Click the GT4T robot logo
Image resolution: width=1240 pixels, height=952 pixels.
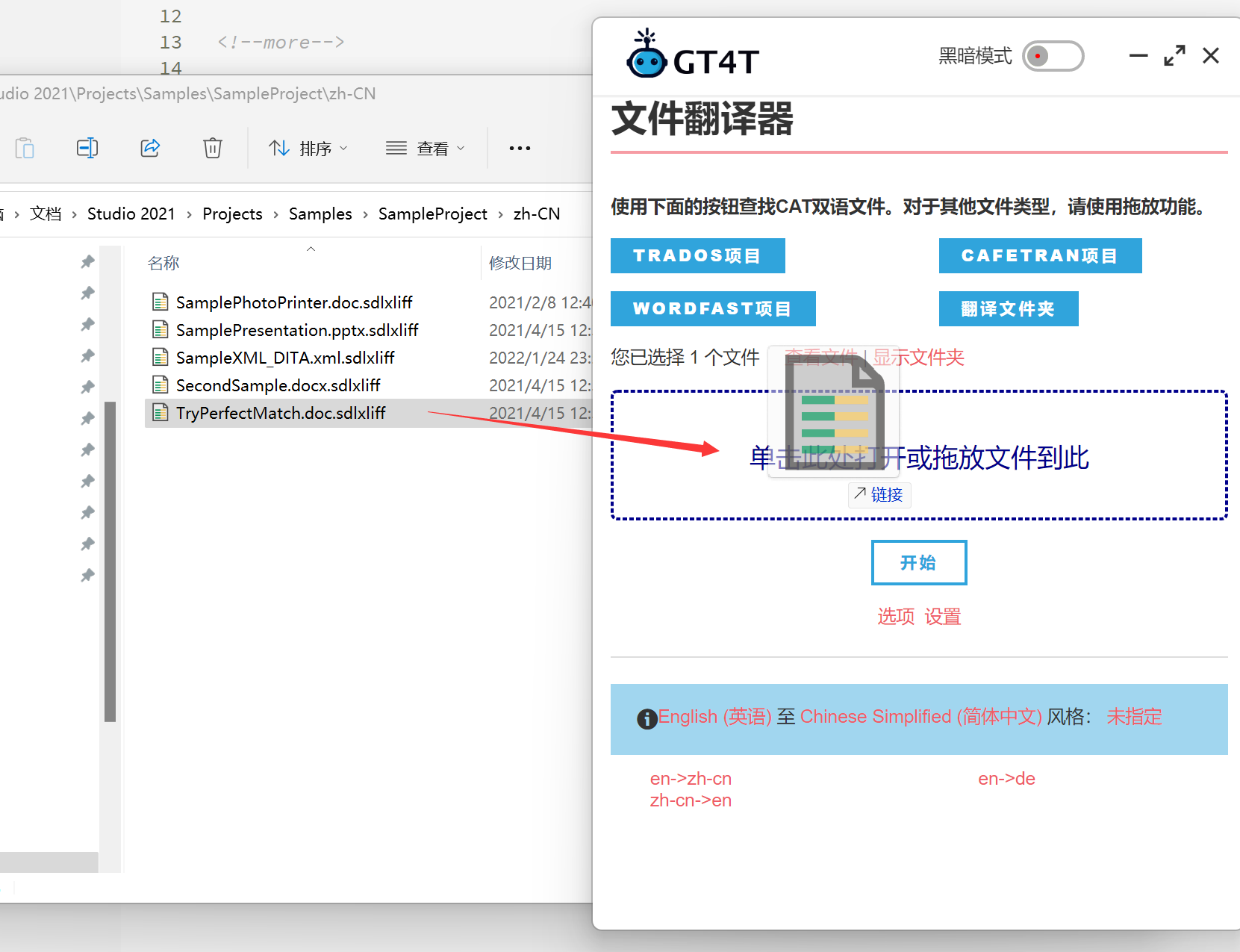coord(647,55)
